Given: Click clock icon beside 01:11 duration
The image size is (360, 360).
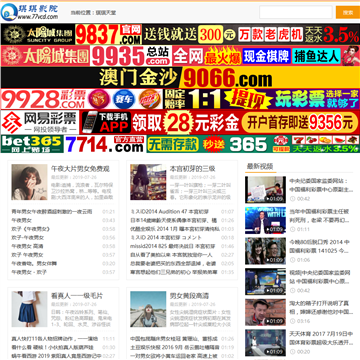Looking at the screenshot, I should point(292,229).
